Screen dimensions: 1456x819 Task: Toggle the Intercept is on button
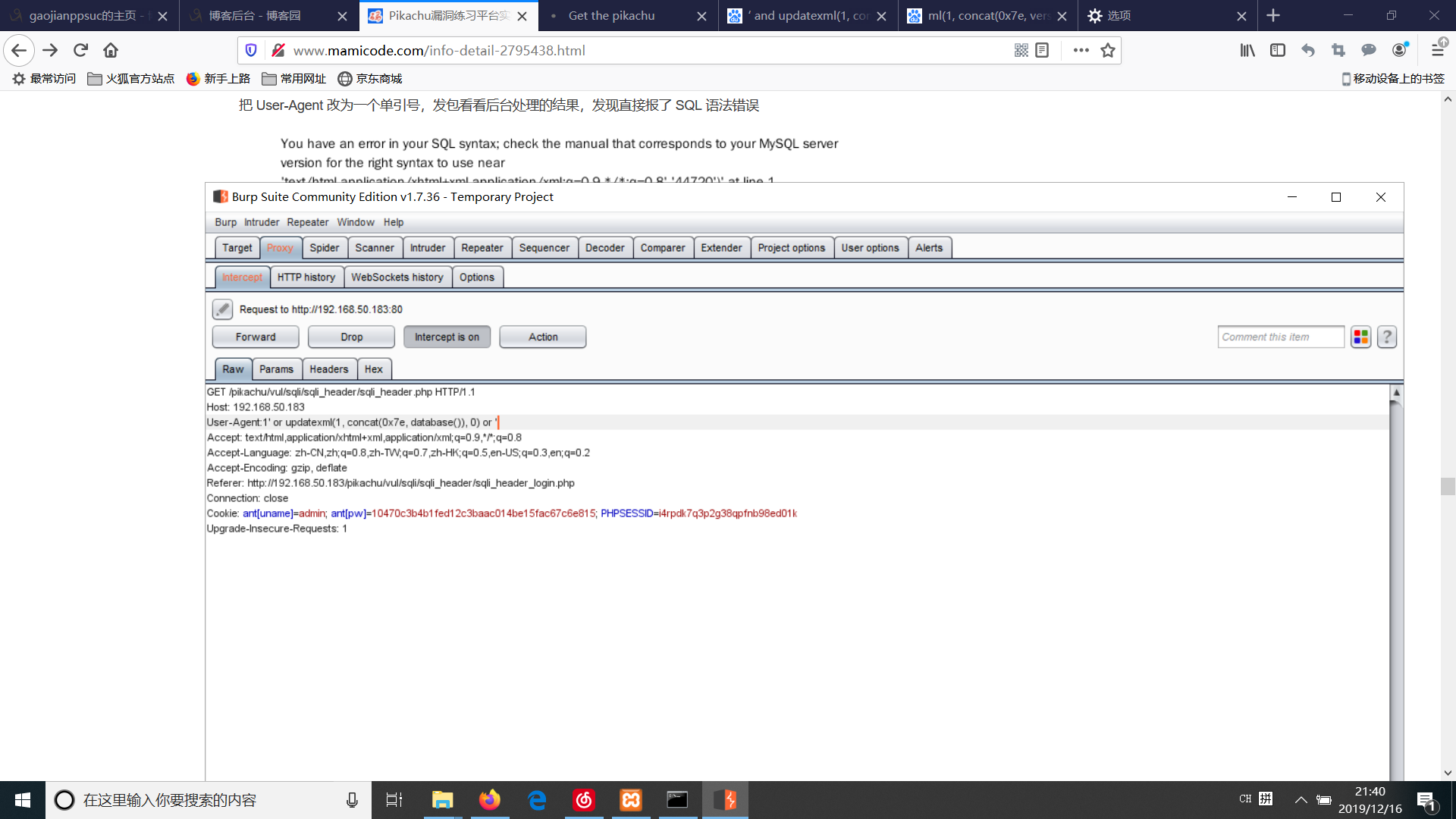click(447, 337)
